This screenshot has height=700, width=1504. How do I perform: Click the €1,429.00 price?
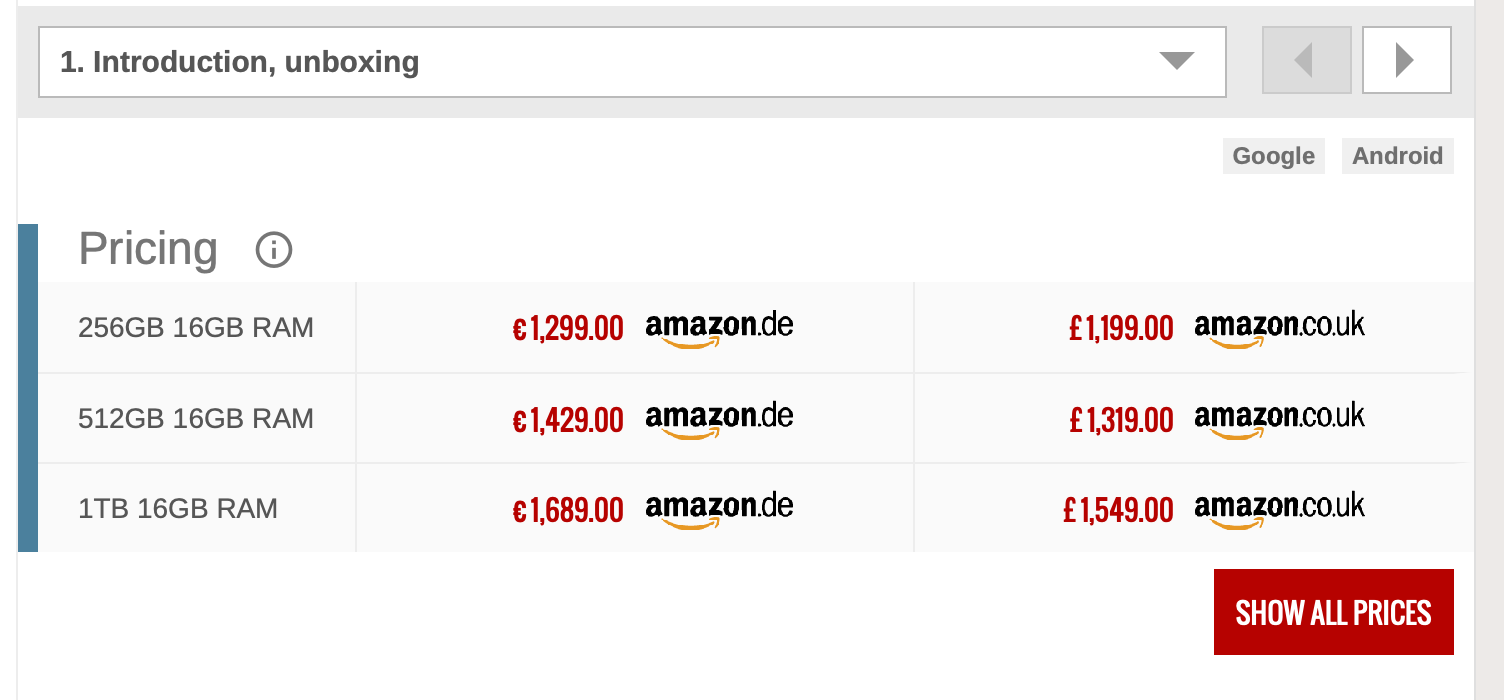coord(568,420)
